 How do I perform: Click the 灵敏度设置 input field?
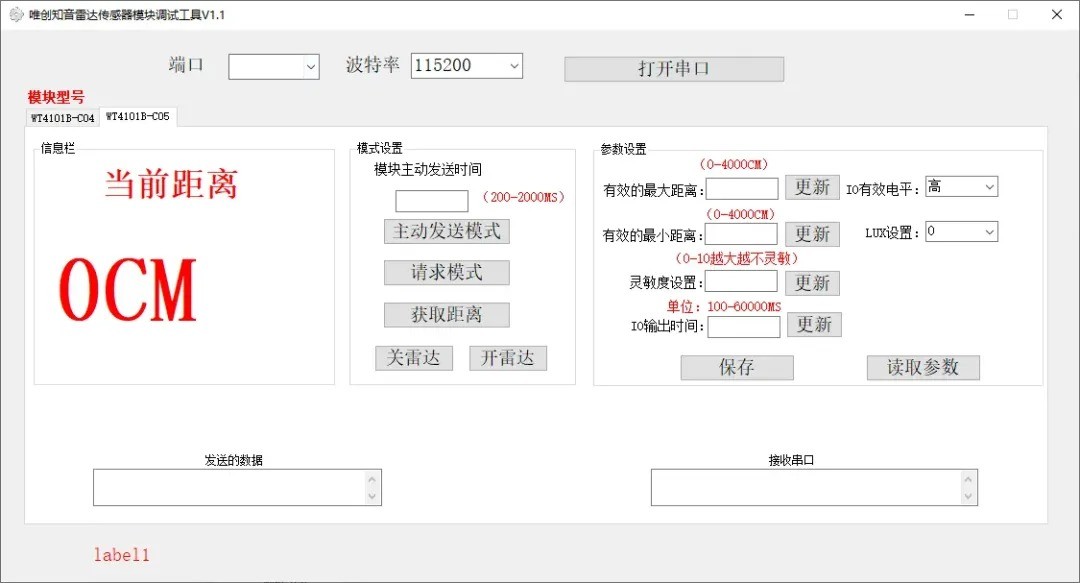[741, 281]
